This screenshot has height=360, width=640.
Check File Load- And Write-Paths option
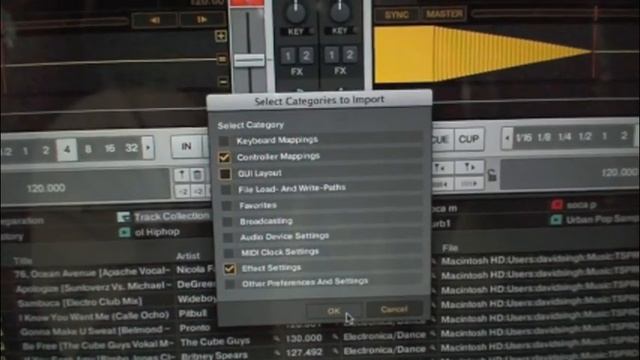226,190
